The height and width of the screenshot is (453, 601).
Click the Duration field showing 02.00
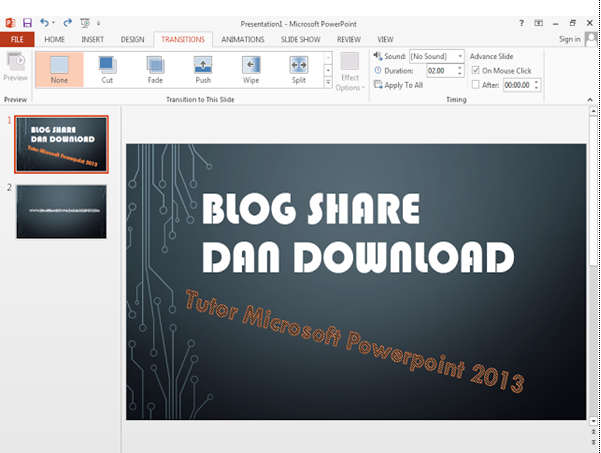point(441,71)
